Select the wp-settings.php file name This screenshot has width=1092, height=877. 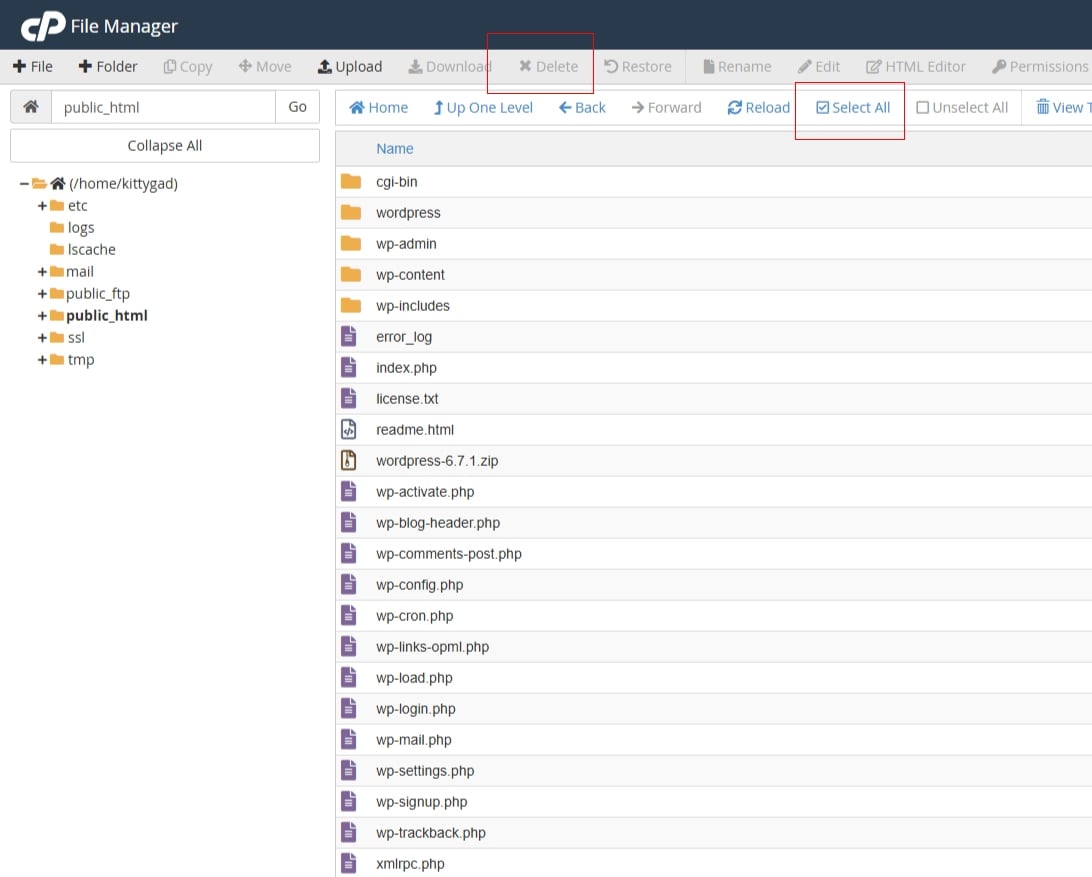coord(425,770)
